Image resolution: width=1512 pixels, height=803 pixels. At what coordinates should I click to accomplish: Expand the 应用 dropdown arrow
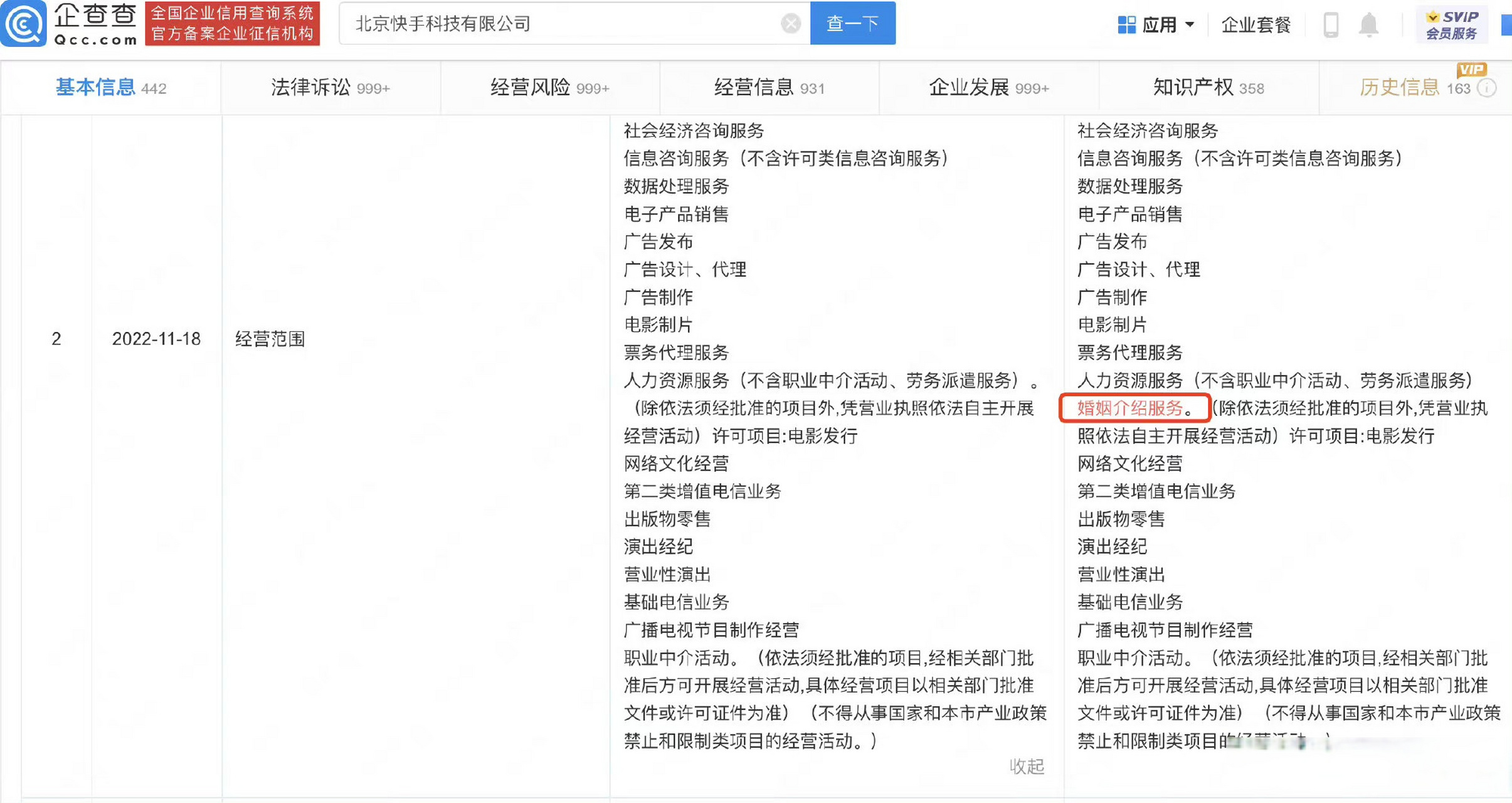[x=1190, y=25]
